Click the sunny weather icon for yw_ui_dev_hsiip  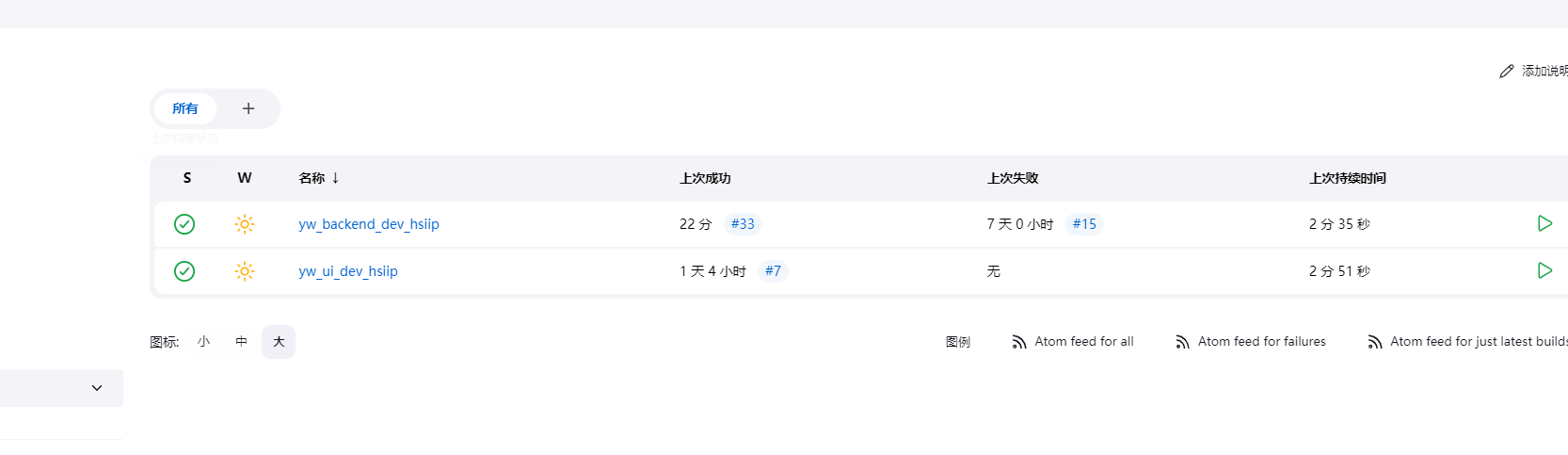coord(245,271)
